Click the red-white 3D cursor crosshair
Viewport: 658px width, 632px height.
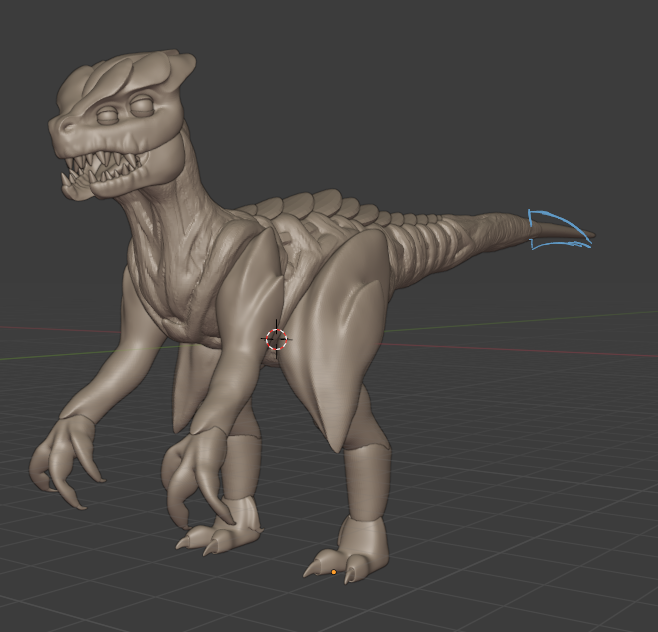coord(277,339)
